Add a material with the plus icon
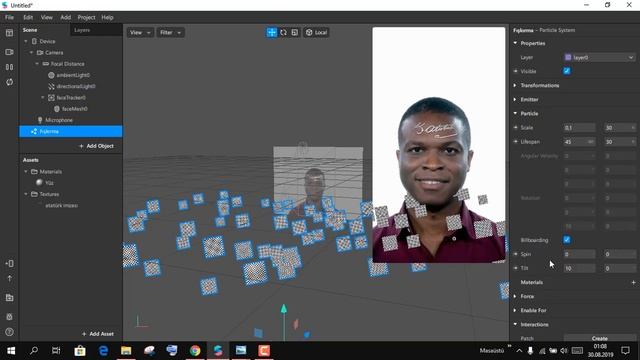This screenshot has height=360, width=640. 633,282
